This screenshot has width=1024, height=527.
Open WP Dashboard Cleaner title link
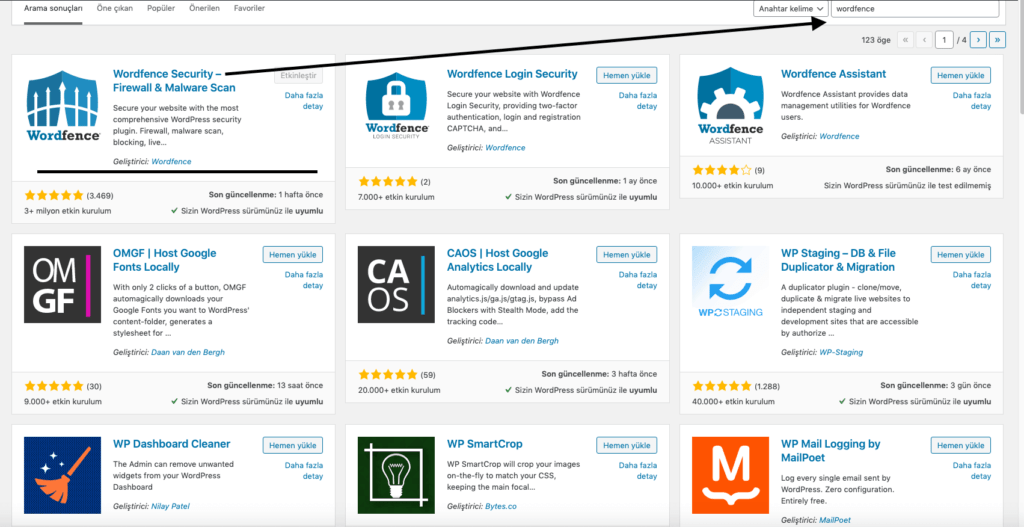172,444
